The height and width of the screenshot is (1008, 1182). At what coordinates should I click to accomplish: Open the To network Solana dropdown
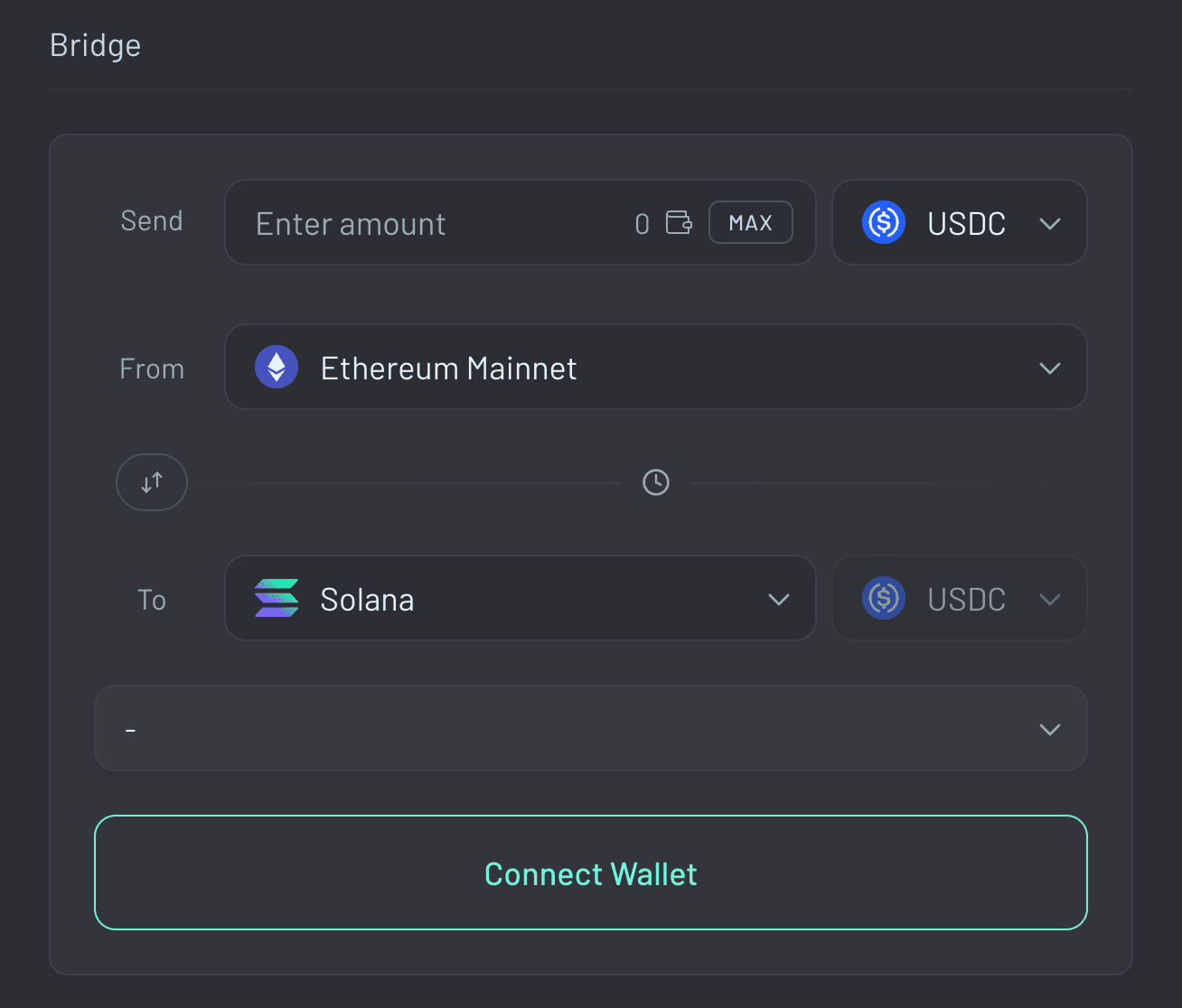[x=520, y=598]
